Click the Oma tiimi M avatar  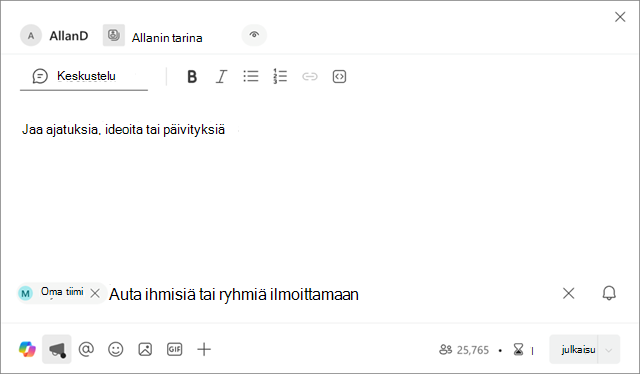26,293
